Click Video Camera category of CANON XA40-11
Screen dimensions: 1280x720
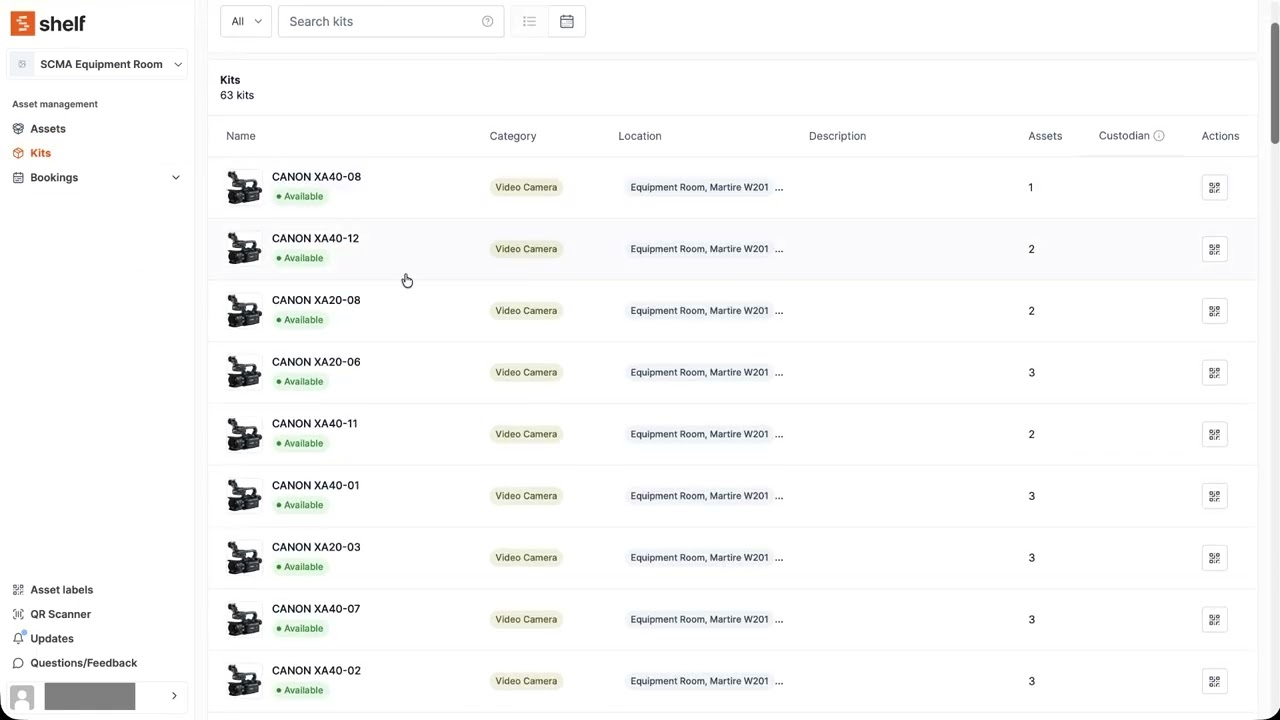coord(526,435)
